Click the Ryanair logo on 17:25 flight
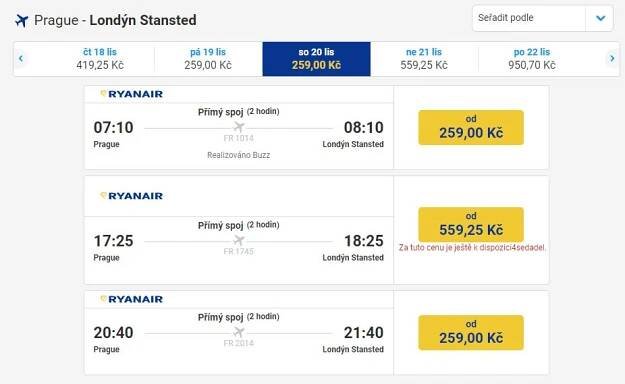The height and width of the screenshot is (384, 625). (131, 196)
